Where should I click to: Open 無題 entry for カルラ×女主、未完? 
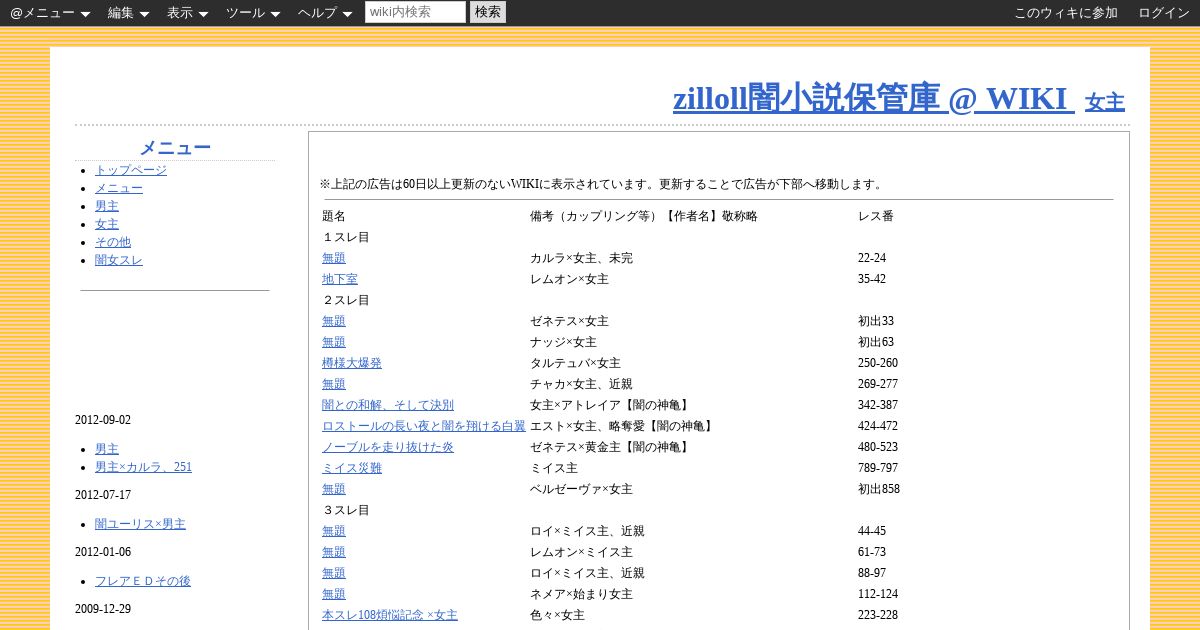[334, 258]
